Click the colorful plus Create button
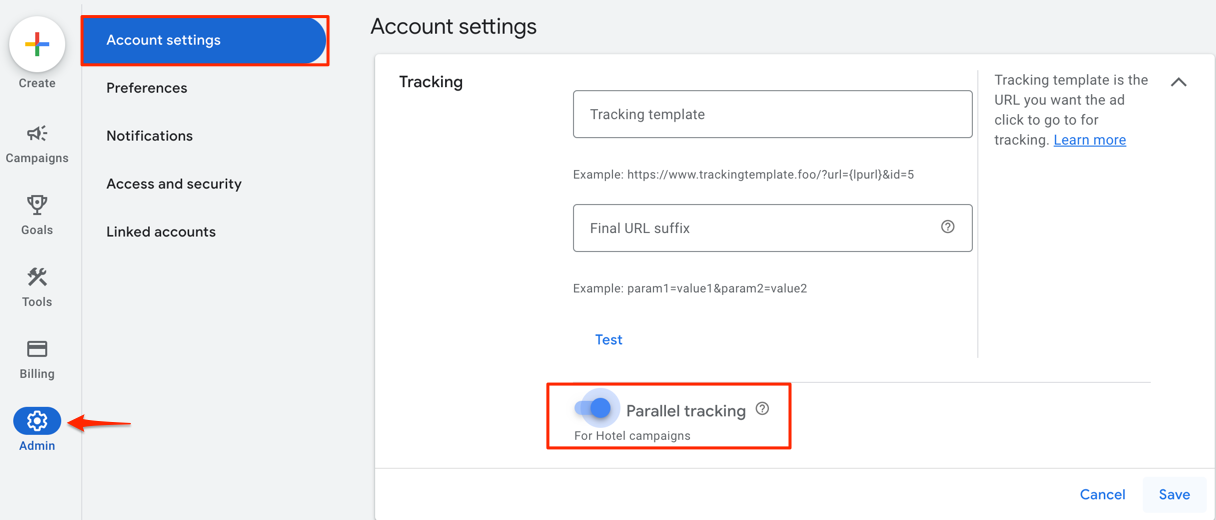 (37, 45)
